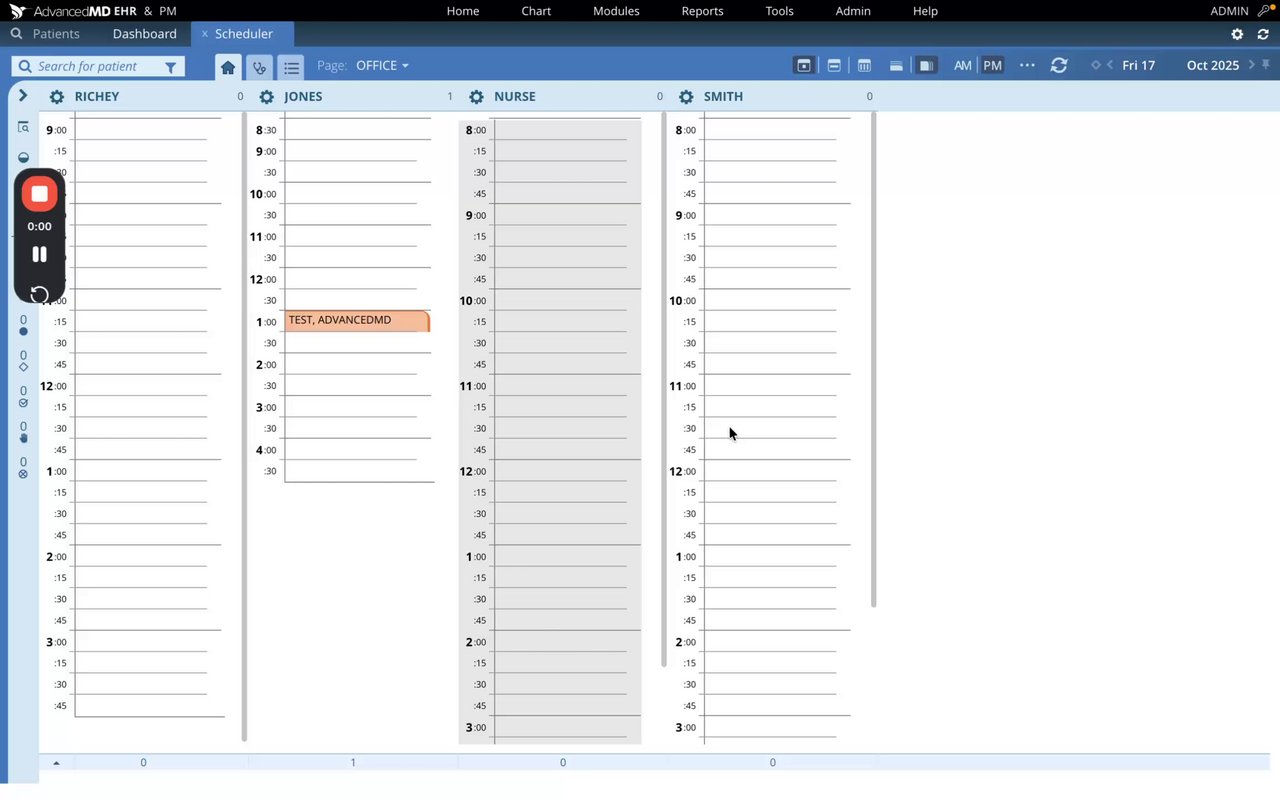Viewport: 1280px width, 800px height.
Task: Click the NURSE column scrollbar
Action: (x=663, y=390)
